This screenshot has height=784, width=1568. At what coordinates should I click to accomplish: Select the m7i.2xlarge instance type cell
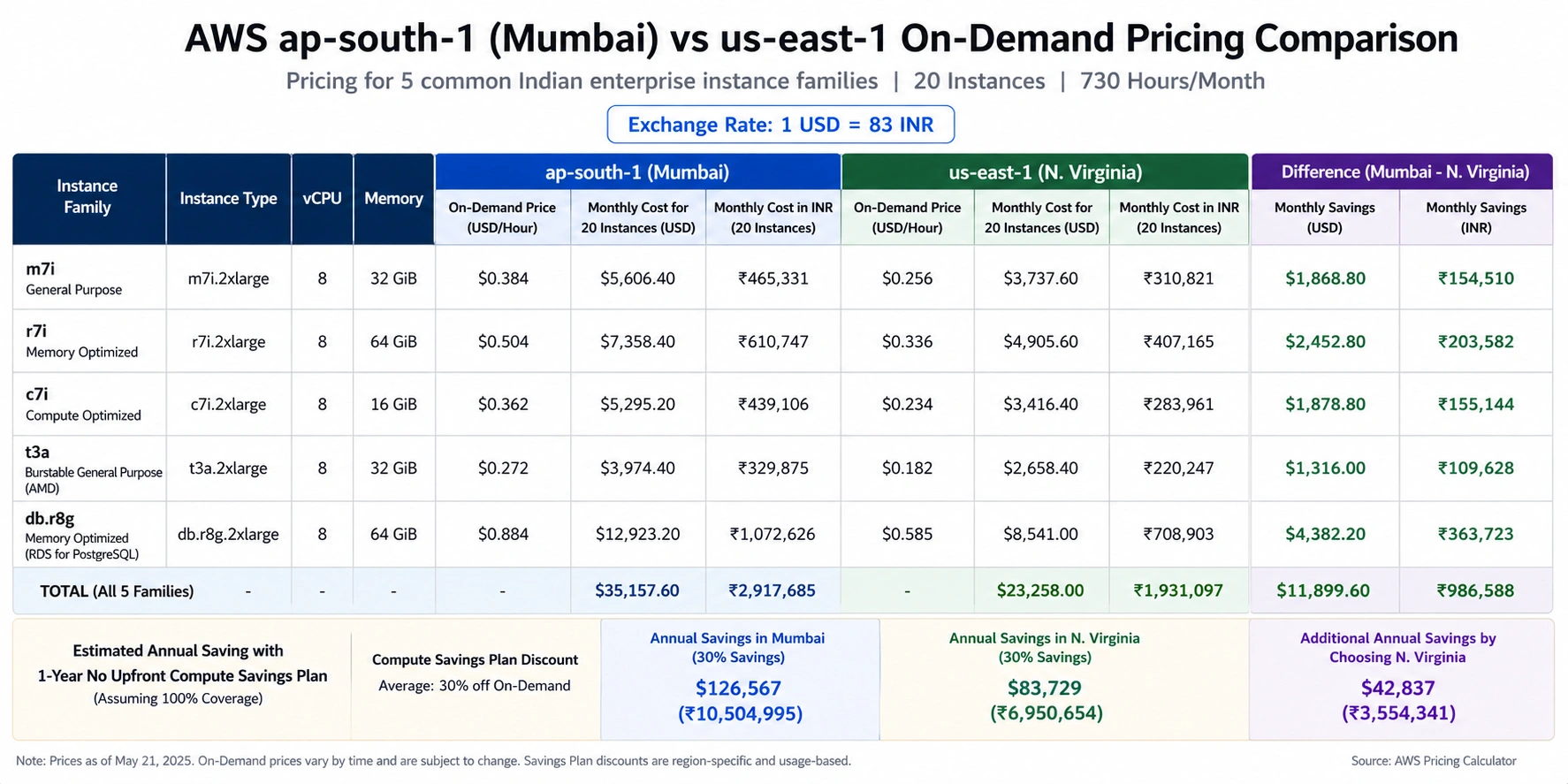click(x=228, y=278)
